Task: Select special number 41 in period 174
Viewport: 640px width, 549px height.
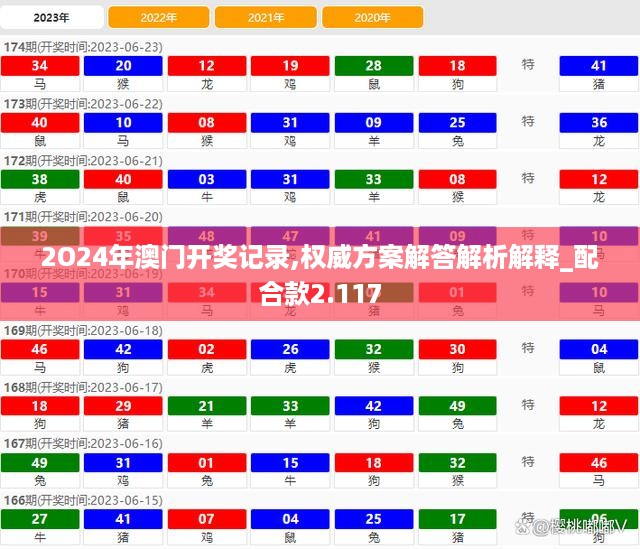Action: [x=599, y=66]
